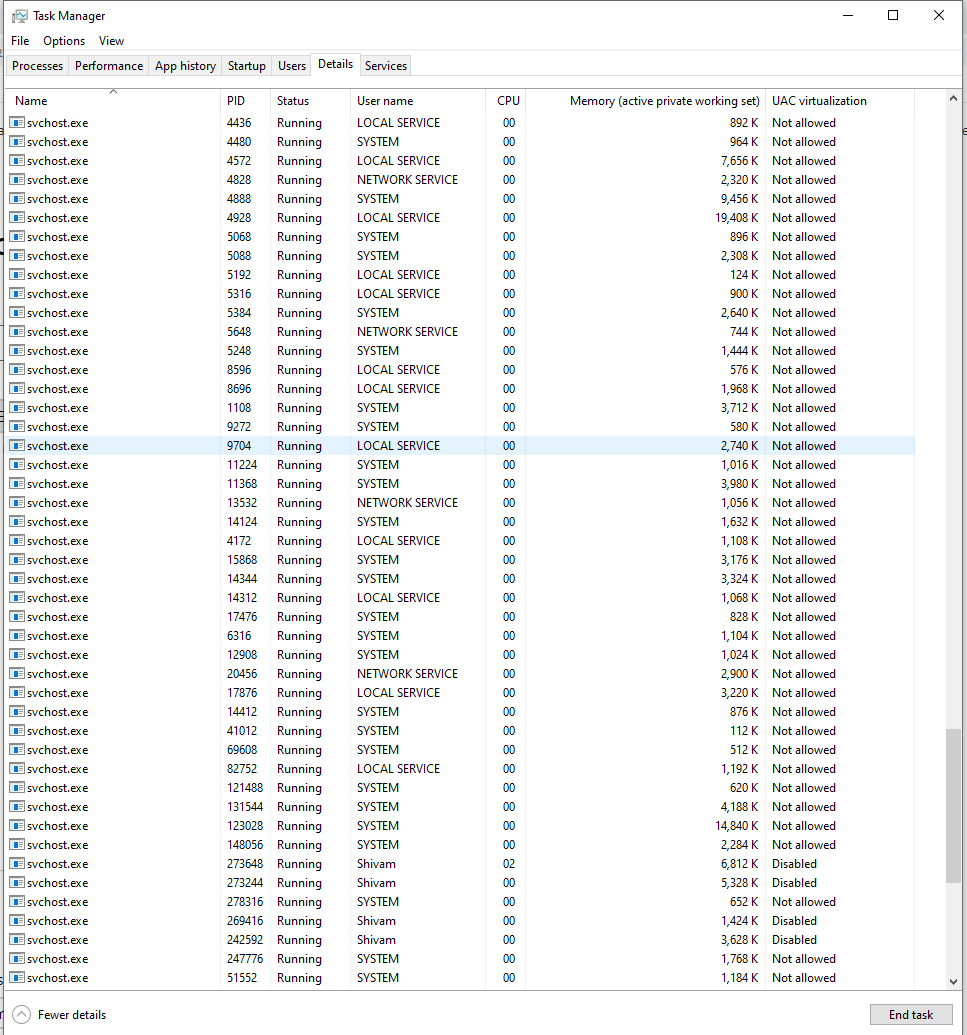Sort by UAC virtualization column header
This screenshot has height=1035, width=967.
point(840,101)
